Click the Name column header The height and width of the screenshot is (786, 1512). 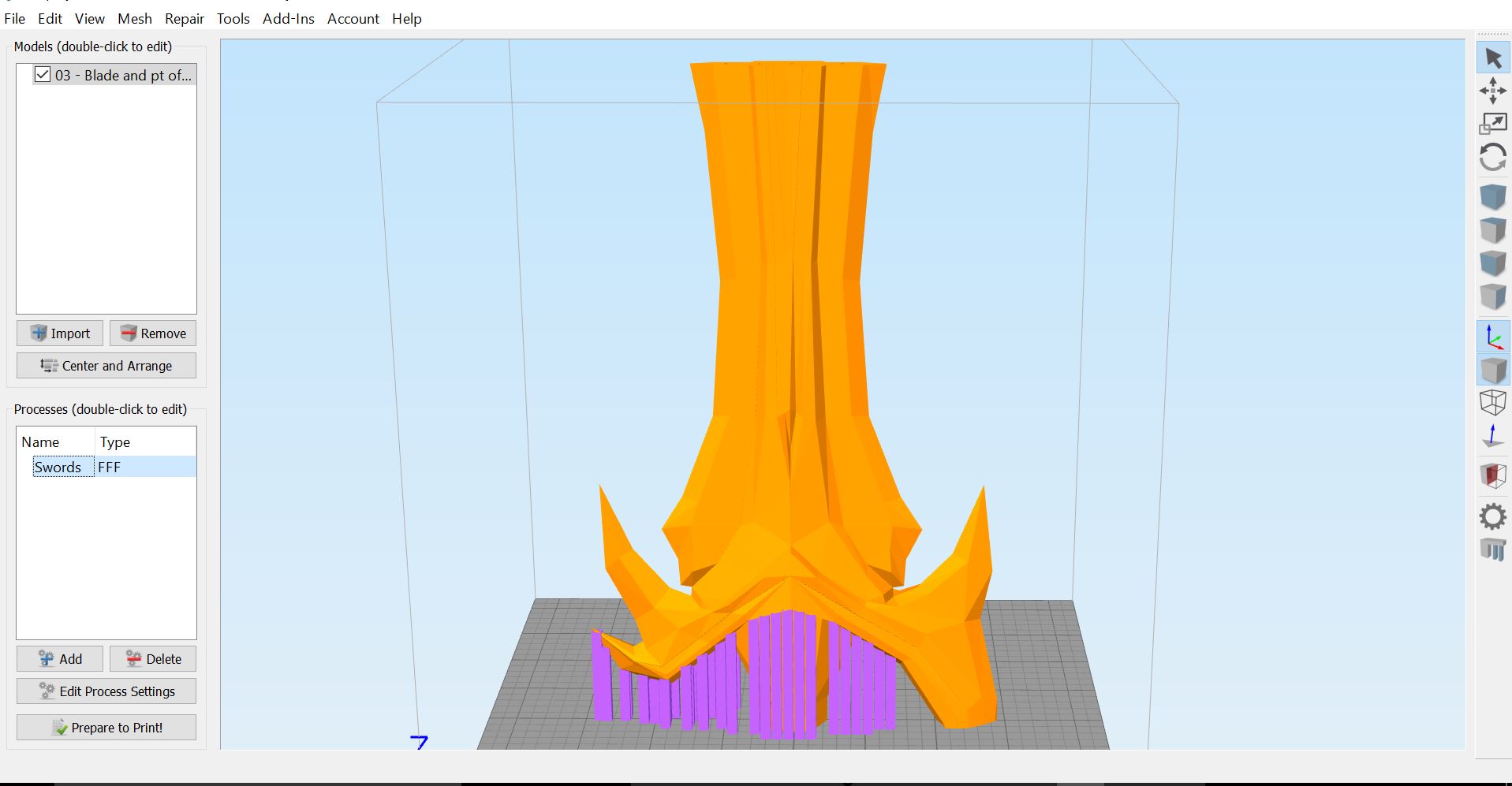click(55, 442)
